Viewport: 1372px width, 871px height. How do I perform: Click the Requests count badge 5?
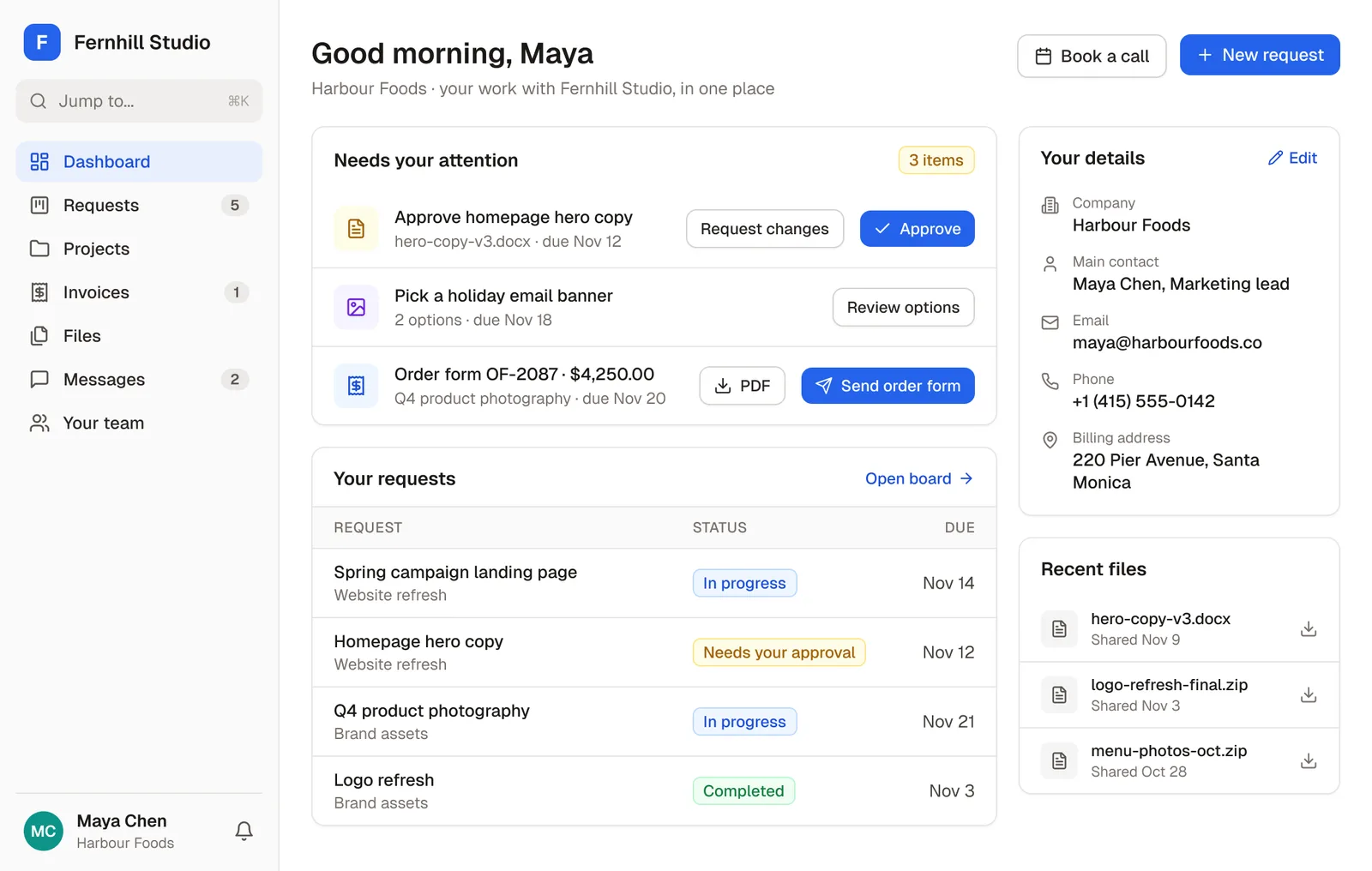pos(235,205)
